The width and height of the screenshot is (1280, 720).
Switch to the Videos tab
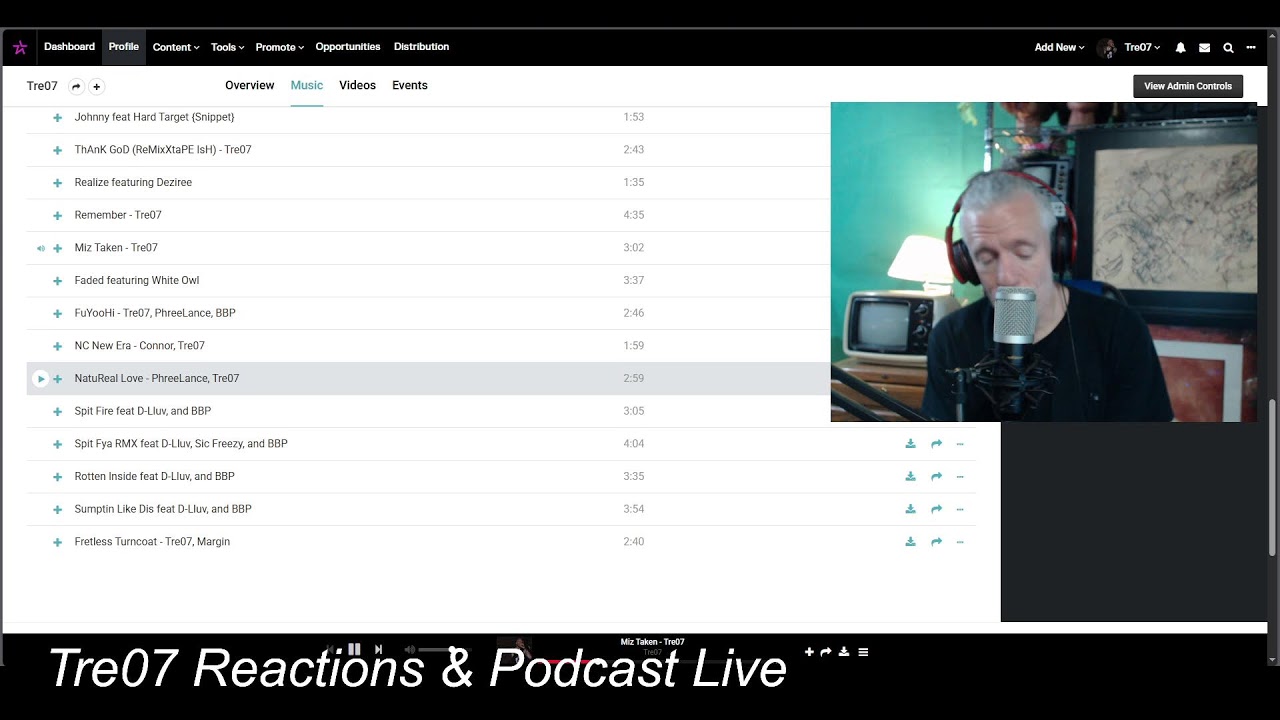pos(357,86)
